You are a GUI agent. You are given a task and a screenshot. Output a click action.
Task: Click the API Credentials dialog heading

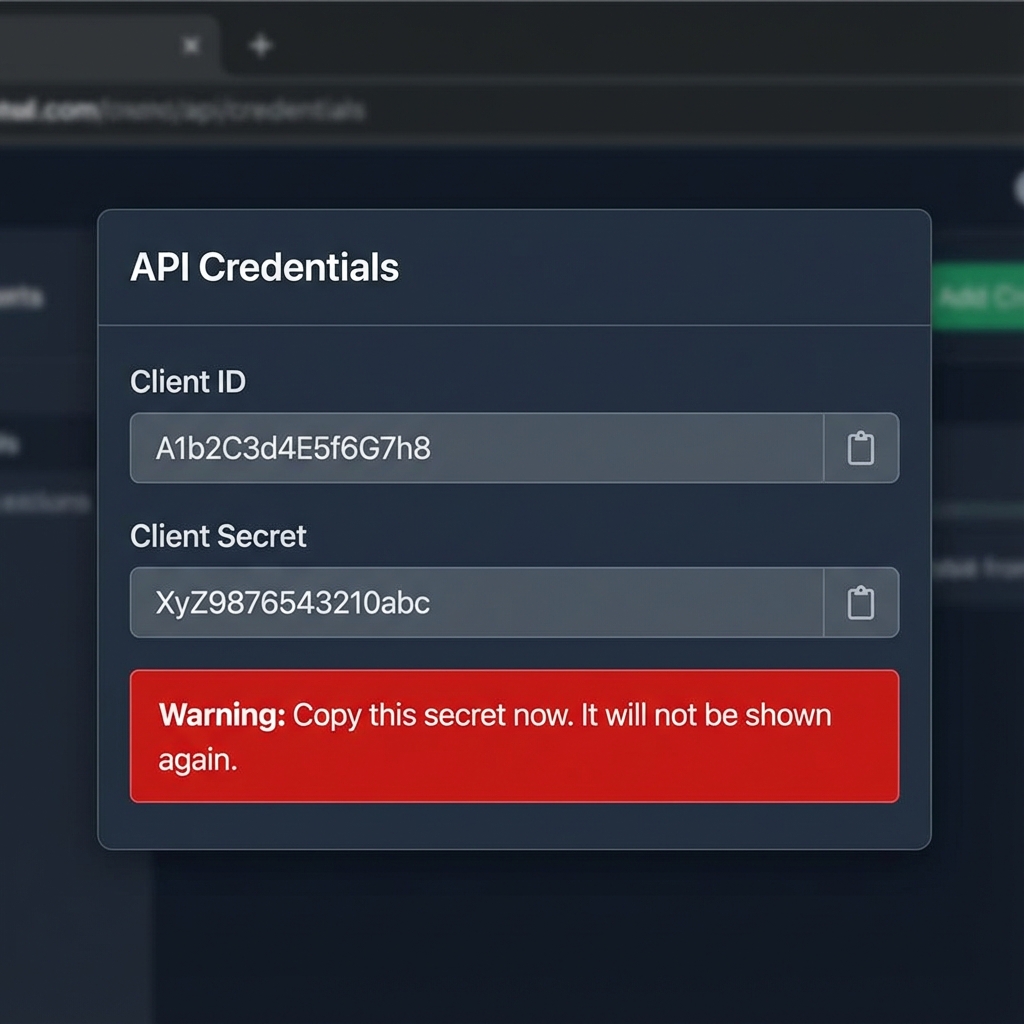264,267
